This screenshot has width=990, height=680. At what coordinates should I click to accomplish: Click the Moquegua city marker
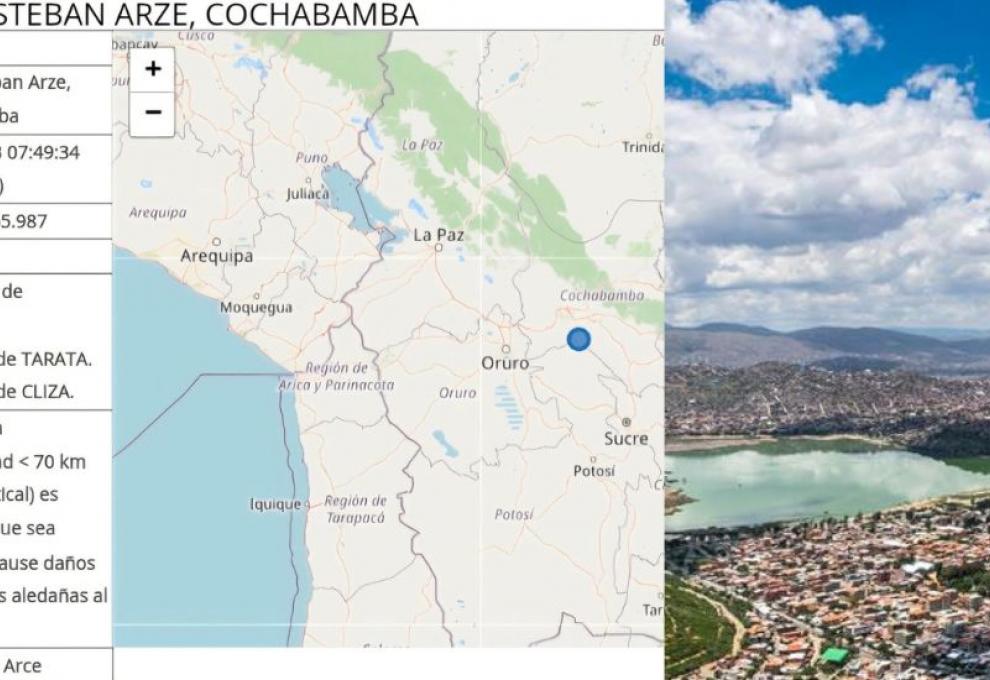256,295
